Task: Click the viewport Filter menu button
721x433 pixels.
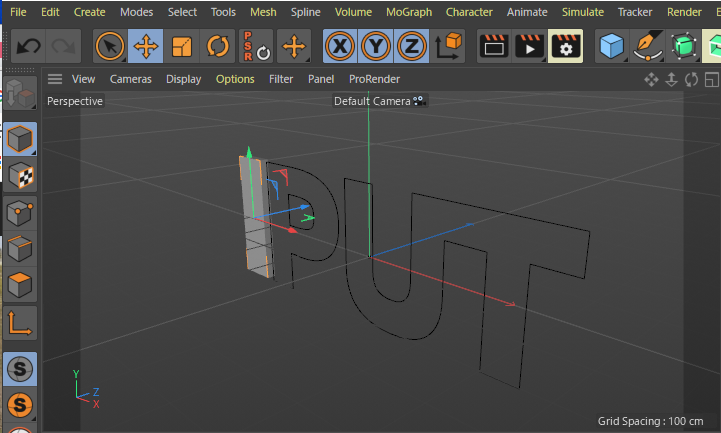Action: coord(281,79)
